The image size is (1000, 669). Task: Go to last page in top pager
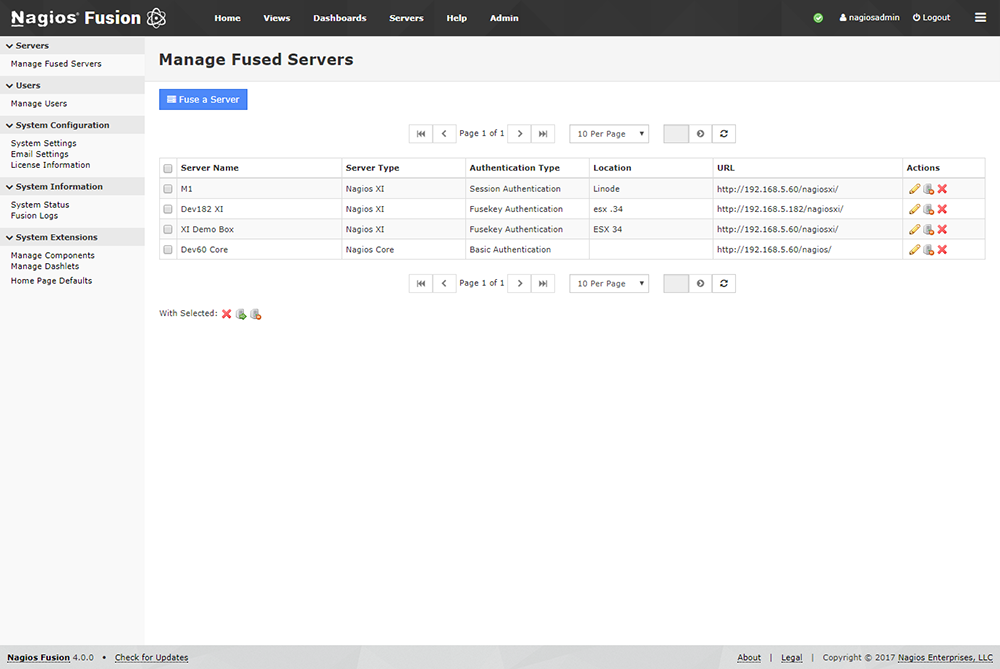(543, 134)
